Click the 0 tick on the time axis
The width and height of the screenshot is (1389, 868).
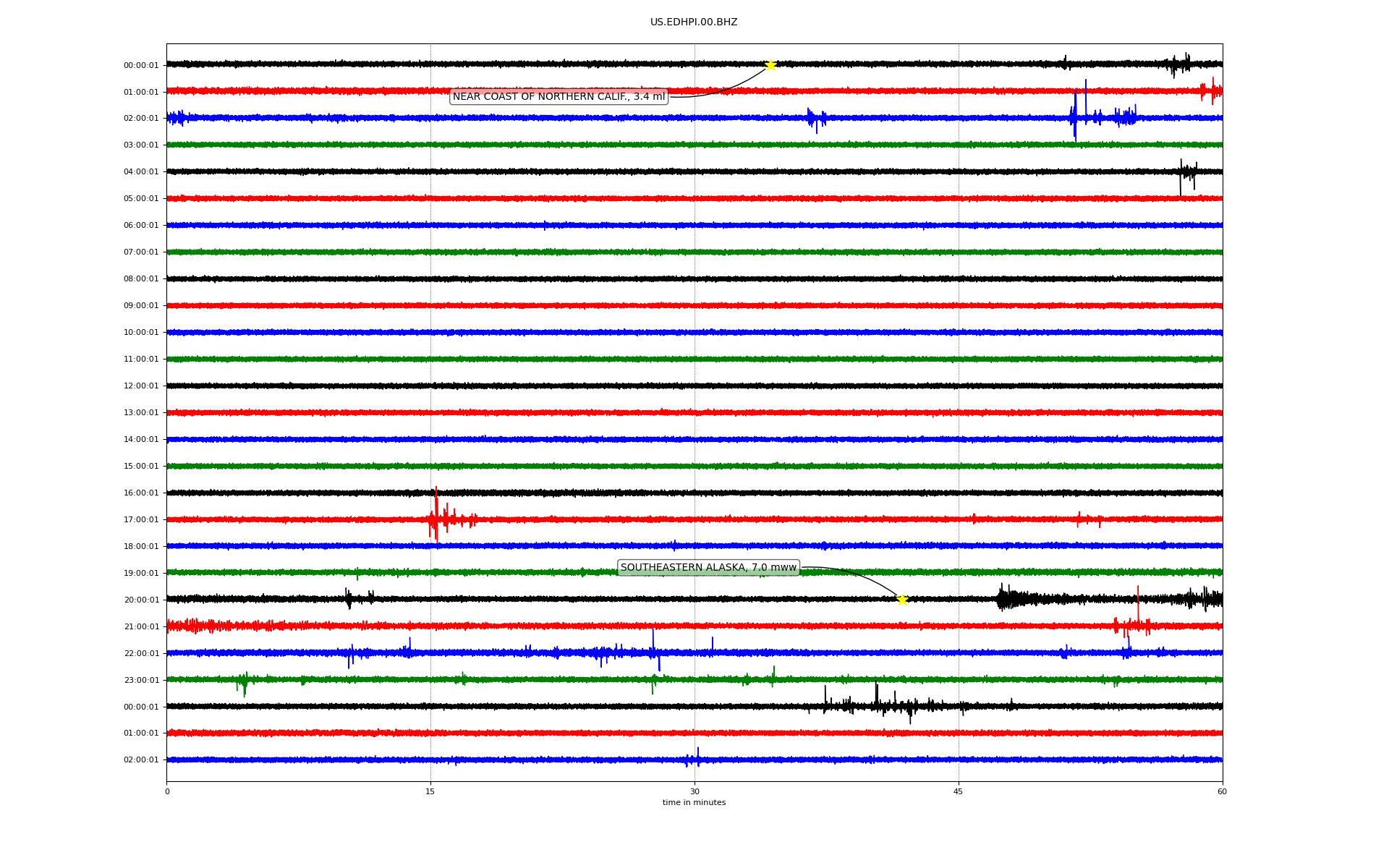(167, 791)
